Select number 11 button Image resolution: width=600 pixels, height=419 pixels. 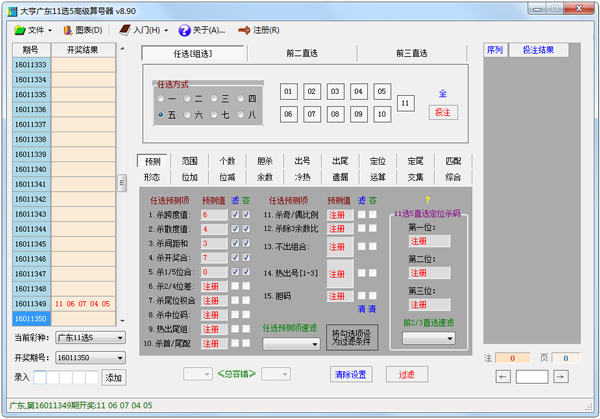tap(405, 103)
